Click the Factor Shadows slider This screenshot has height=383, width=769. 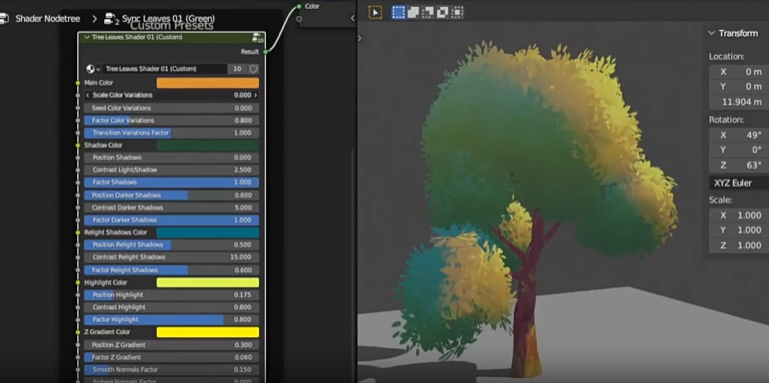point(172,182)
